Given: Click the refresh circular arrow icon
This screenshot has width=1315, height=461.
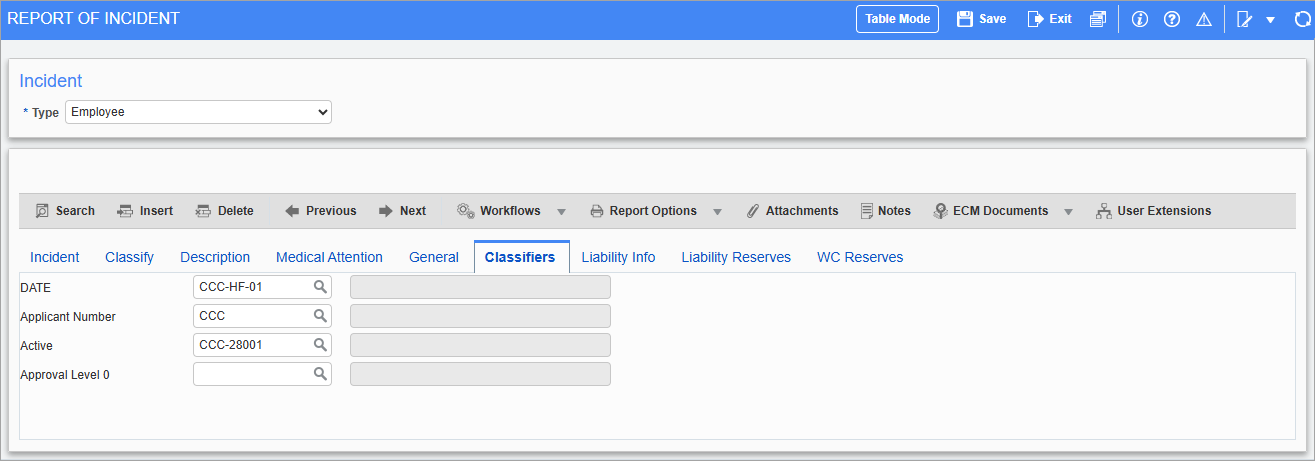Looking at the screenshot, I should pos(1302,19).
